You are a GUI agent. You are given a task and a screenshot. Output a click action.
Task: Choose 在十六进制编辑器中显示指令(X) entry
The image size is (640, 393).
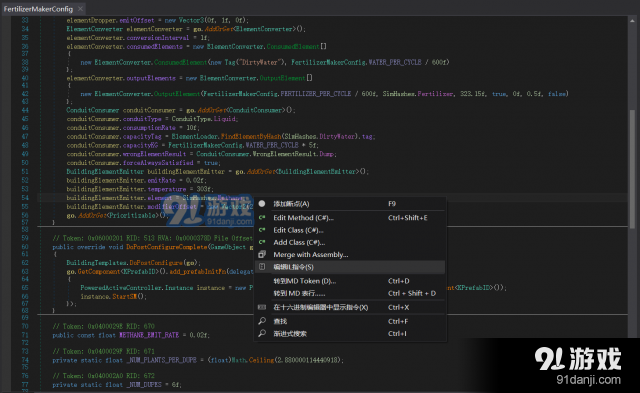[x=350, y=307]
